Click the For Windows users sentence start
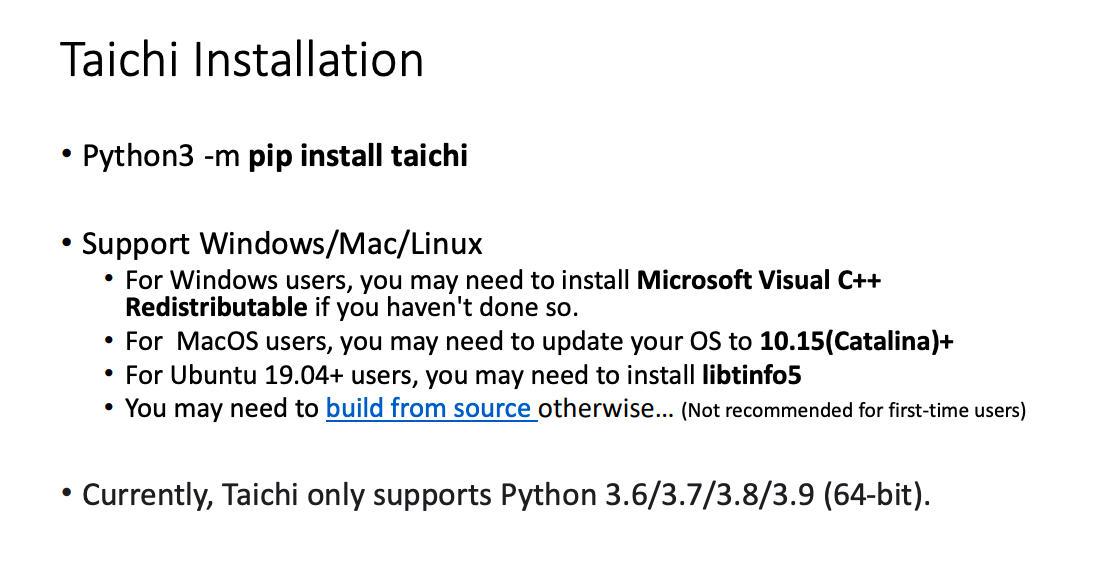This screenshot has width=1102, height=561. [x=238, y=280]
